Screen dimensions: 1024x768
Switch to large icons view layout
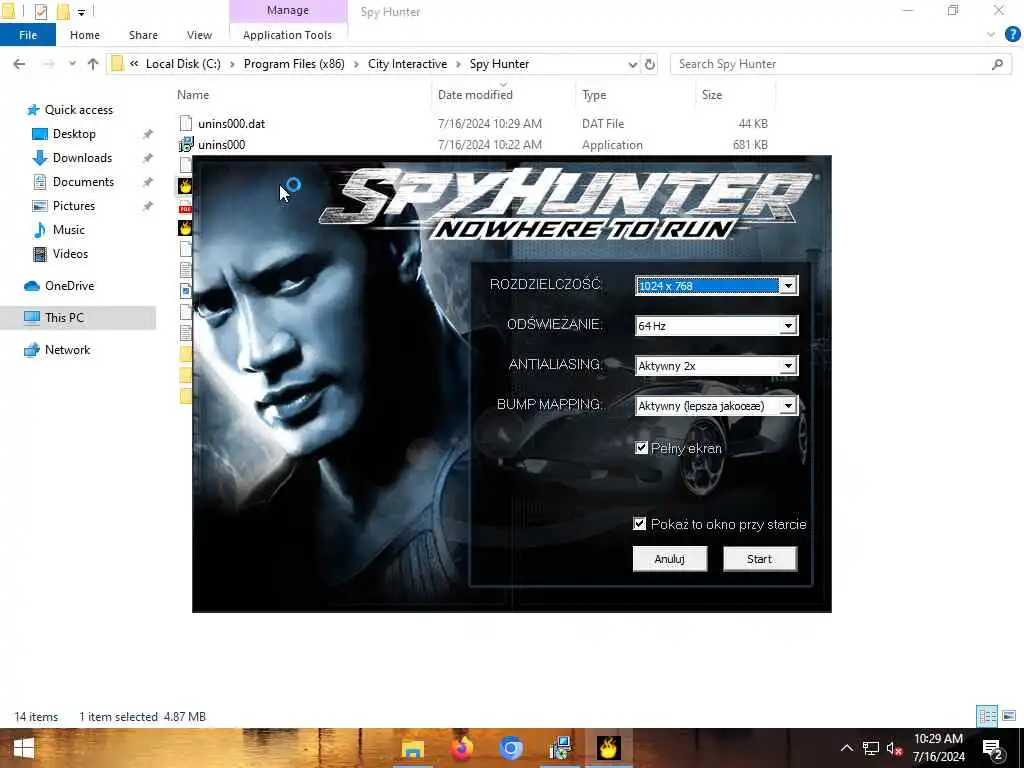1009,716
